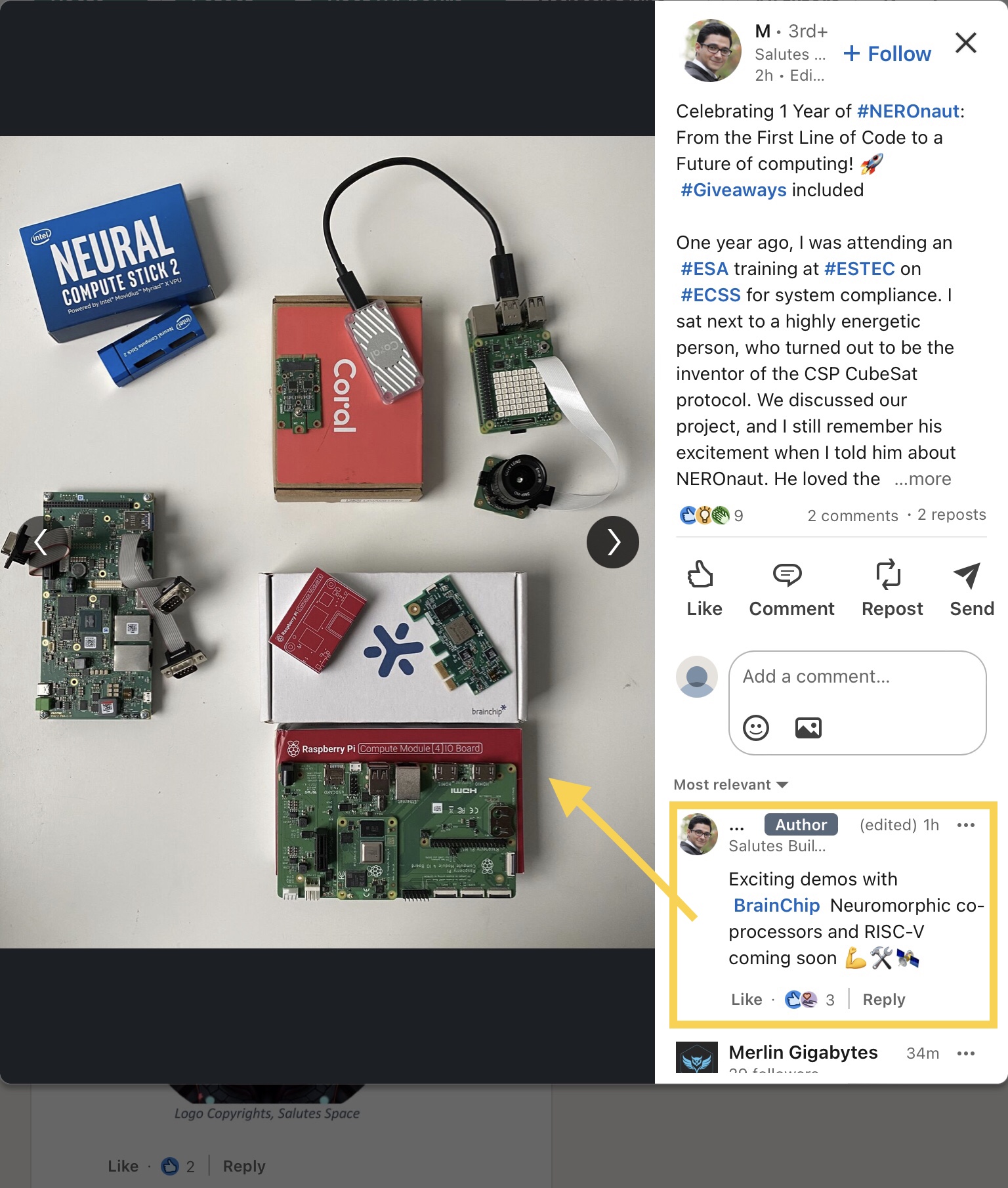Expand the Most relevant sort dropdown
This screenshot has width=1008, height=1188.
(730, 785)
